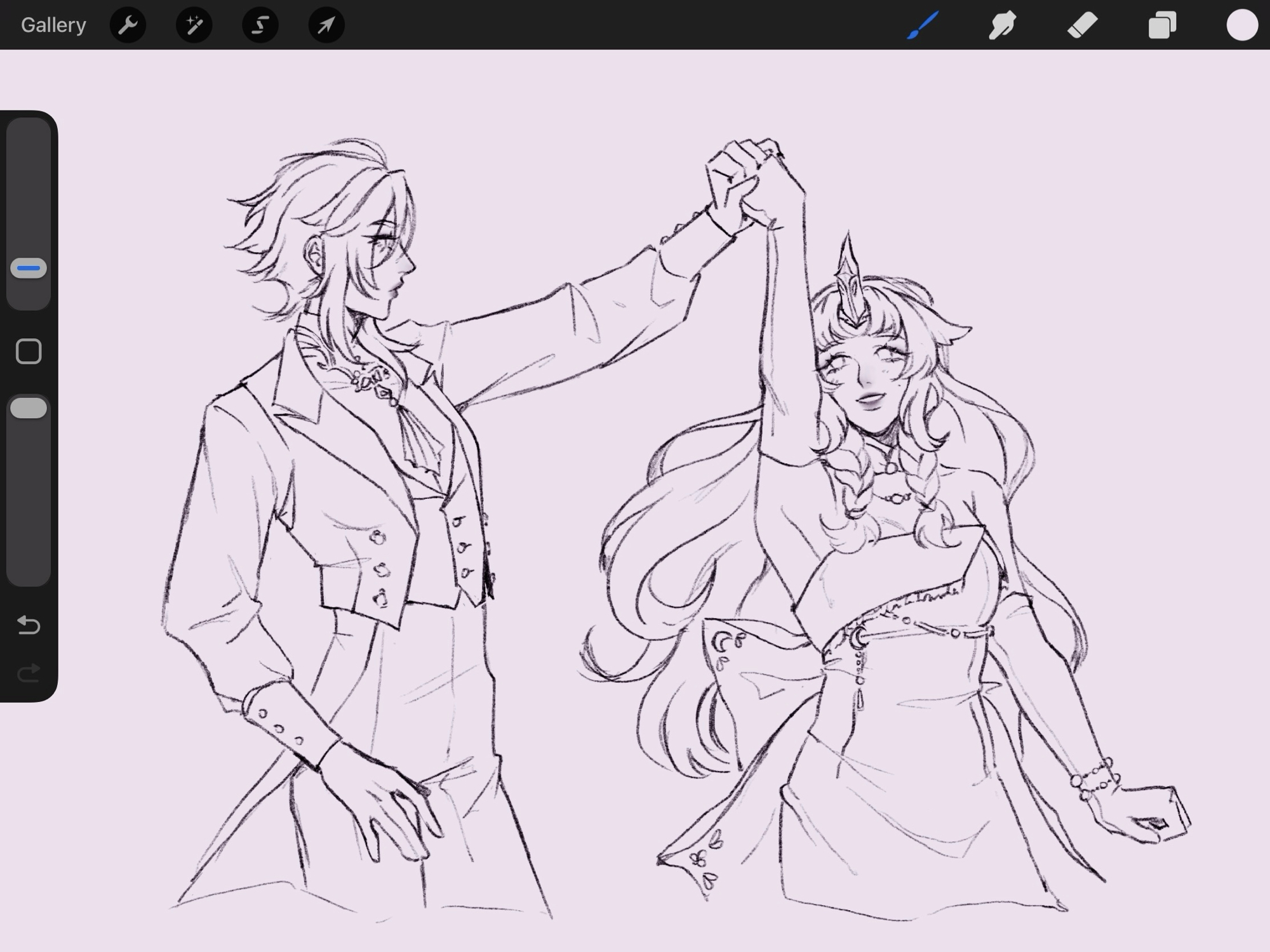Open the Actions wrench menu
The width and height of the screenshot is (1270, 952).
[128, 25]
